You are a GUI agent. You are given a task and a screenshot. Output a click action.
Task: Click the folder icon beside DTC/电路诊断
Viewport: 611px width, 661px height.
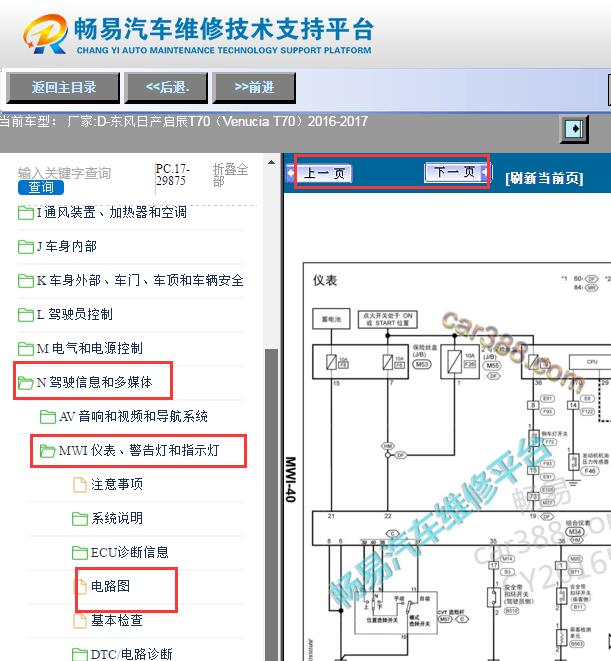(80, 654)
